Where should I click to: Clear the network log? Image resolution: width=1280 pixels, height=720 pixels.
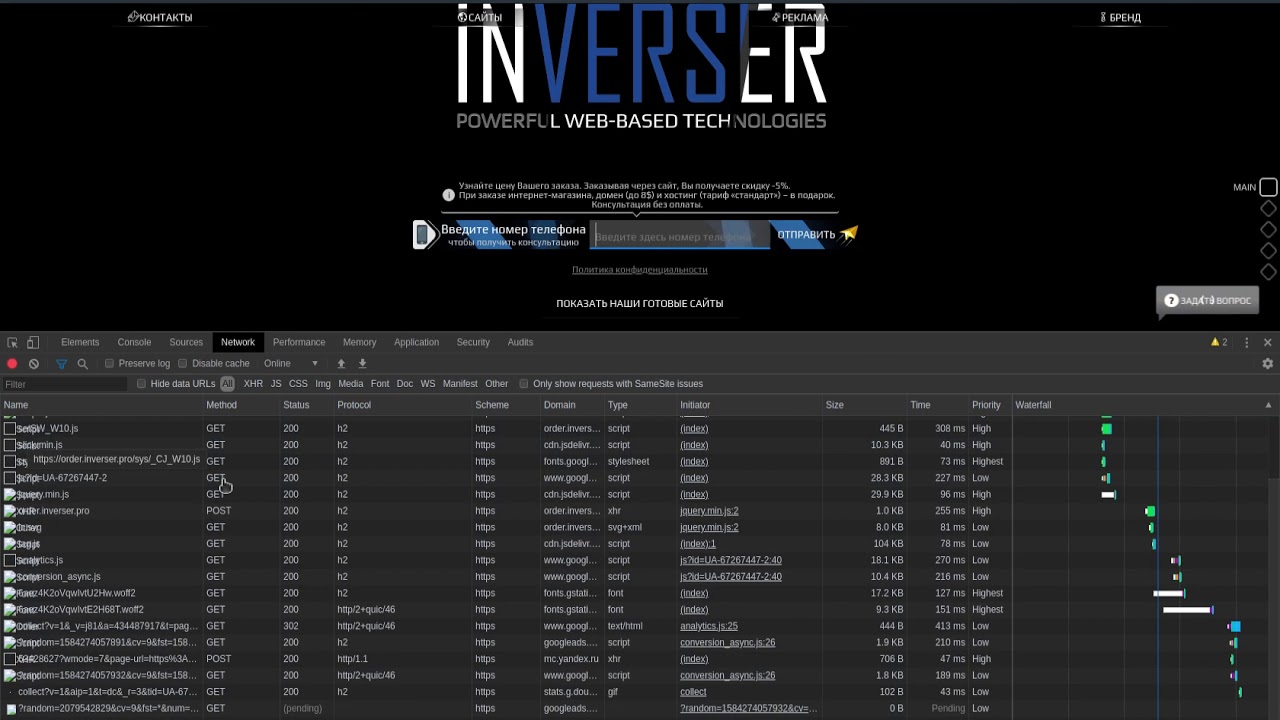pyautogui.click(x=34, y=364)
